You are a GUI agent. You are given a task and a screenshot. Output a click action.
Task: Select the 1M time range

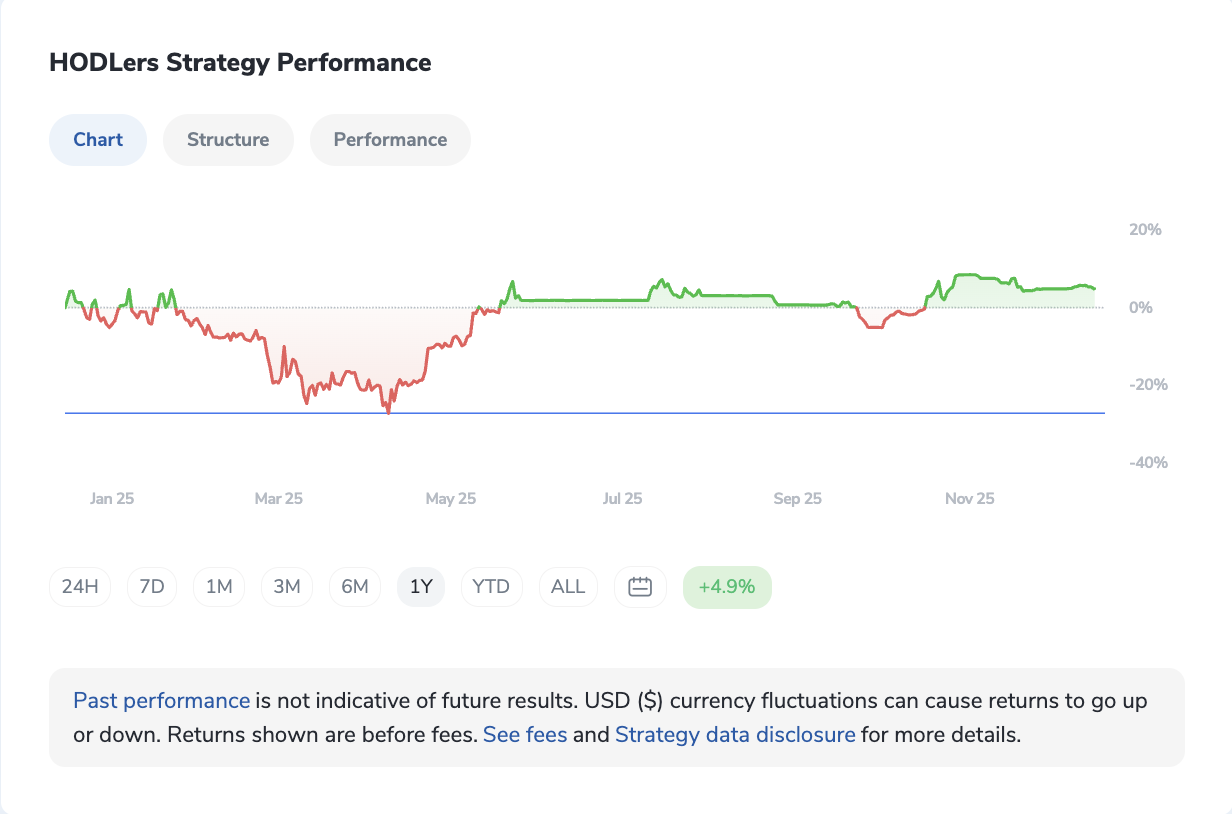coord(219,587)
